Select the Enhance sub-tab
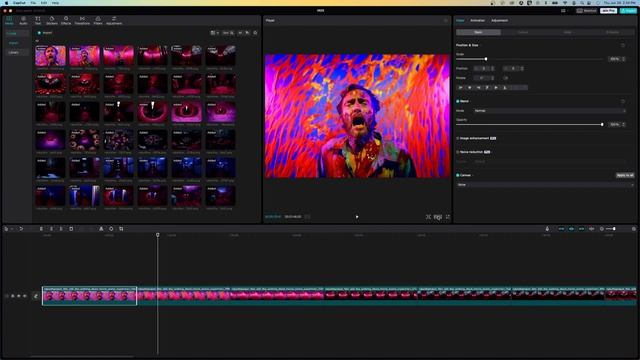This screenshot has height=360, width=640. coord(612,32)
